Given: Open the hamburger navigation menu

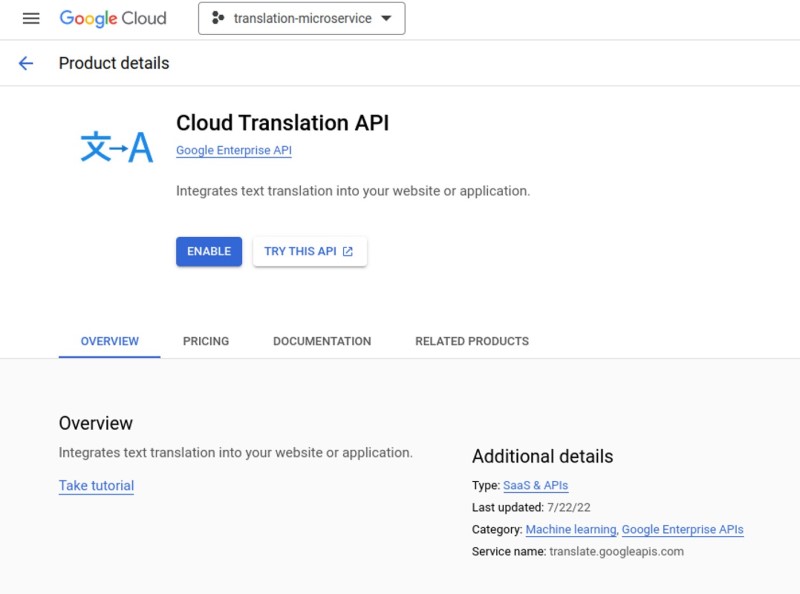Looking at the screenshot, I should (x=31, y=19).
